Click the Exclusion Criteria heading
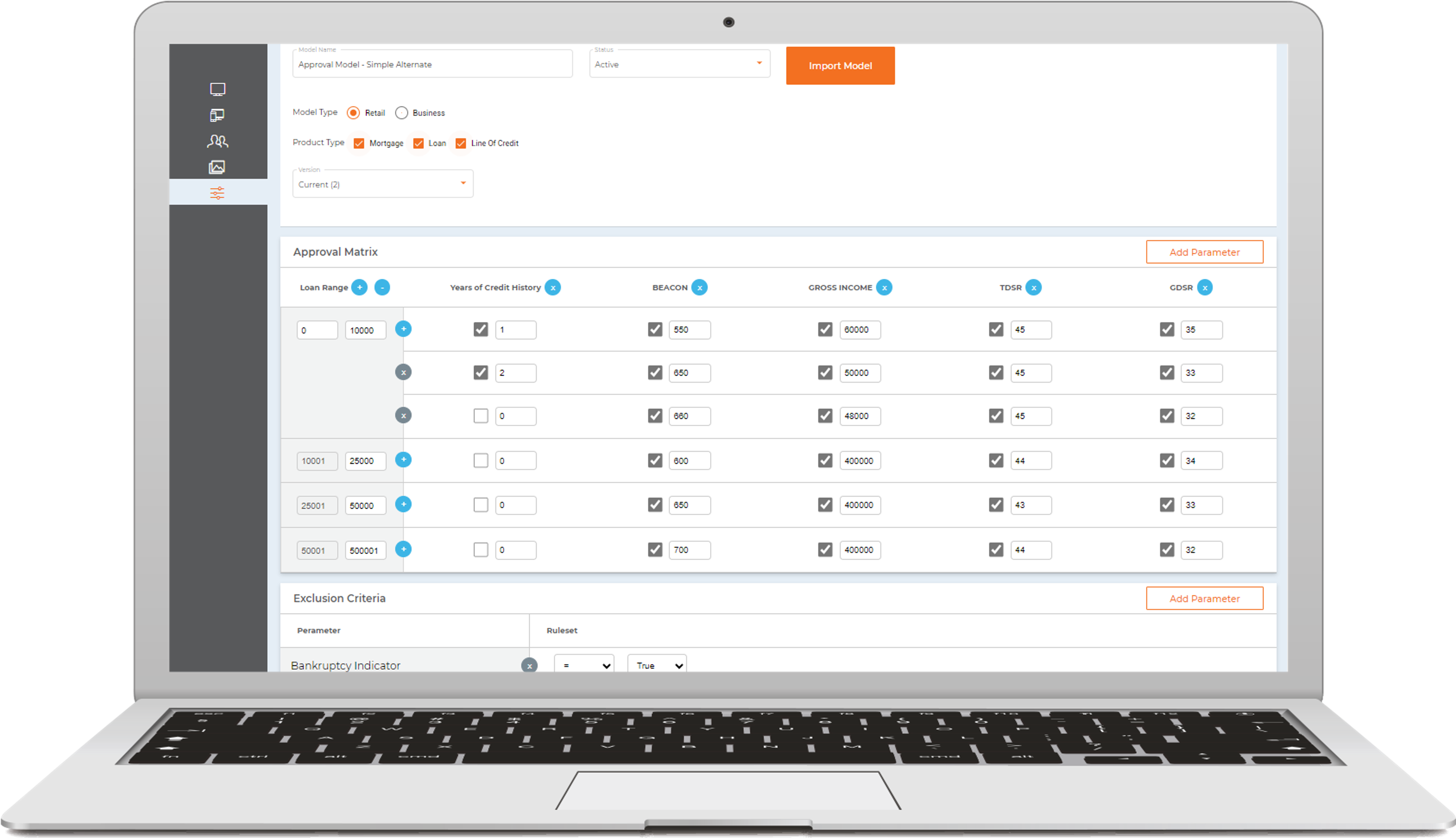The image size is (1456, 838). (x=339, y=599)
